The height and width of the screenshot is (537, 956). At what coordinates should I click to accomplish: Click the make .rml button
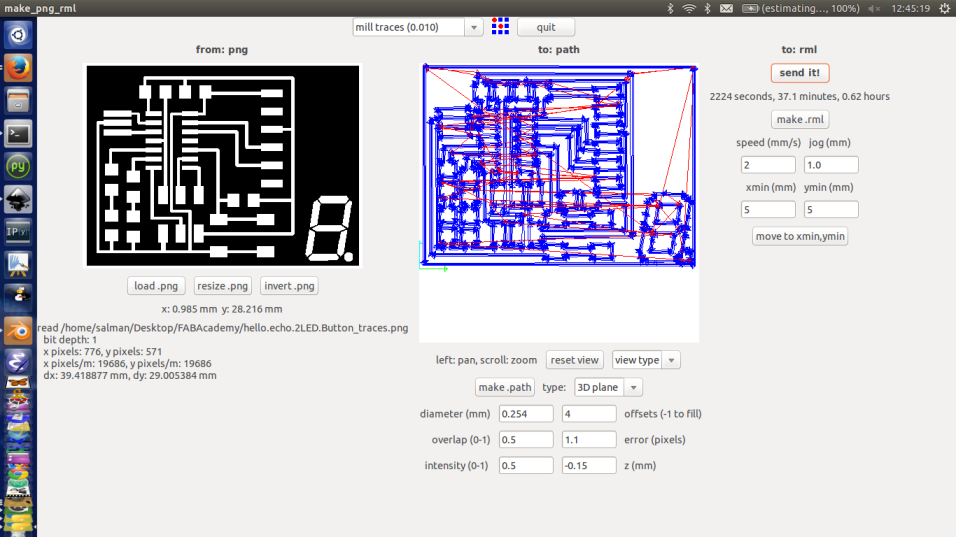coord(800,119)
